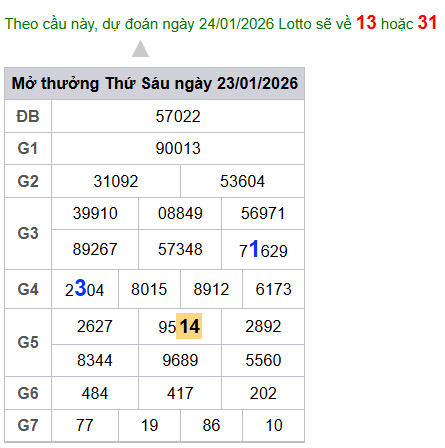Click the prediction text 'Theo cầu này, dự đoán'
445x448 pixels.
(81, 24)
